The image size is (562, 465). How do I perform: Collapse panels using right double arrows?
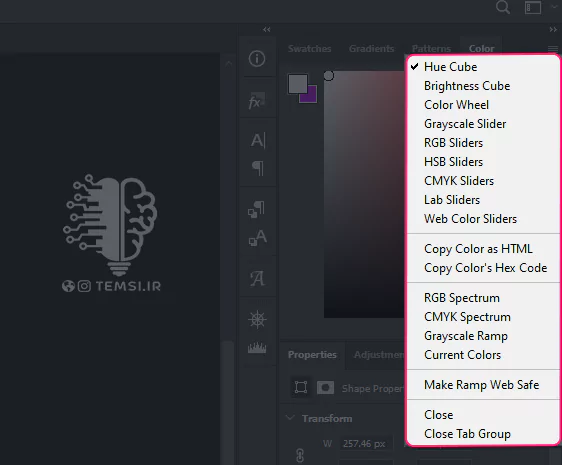tap(553, 29)
